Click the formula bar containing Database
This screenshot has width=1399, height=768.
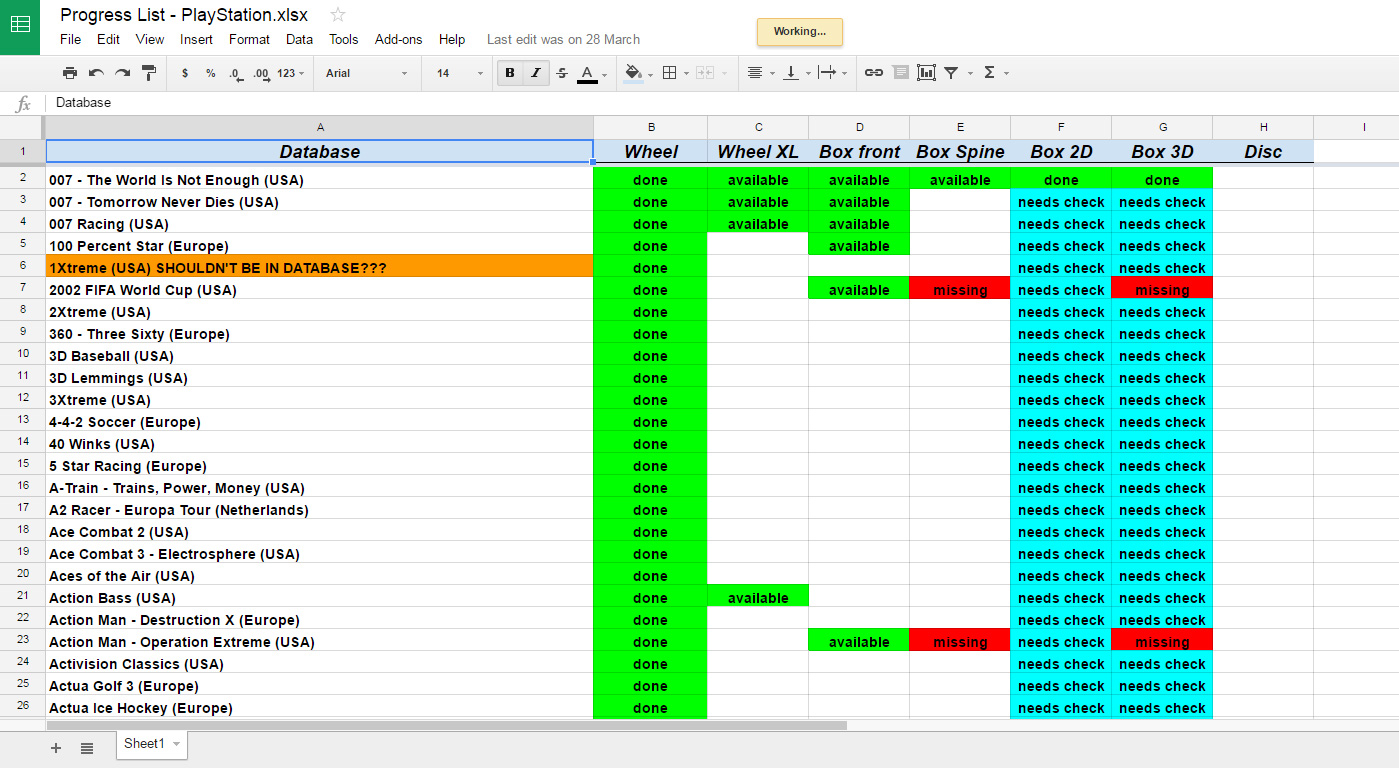[720, 103]
